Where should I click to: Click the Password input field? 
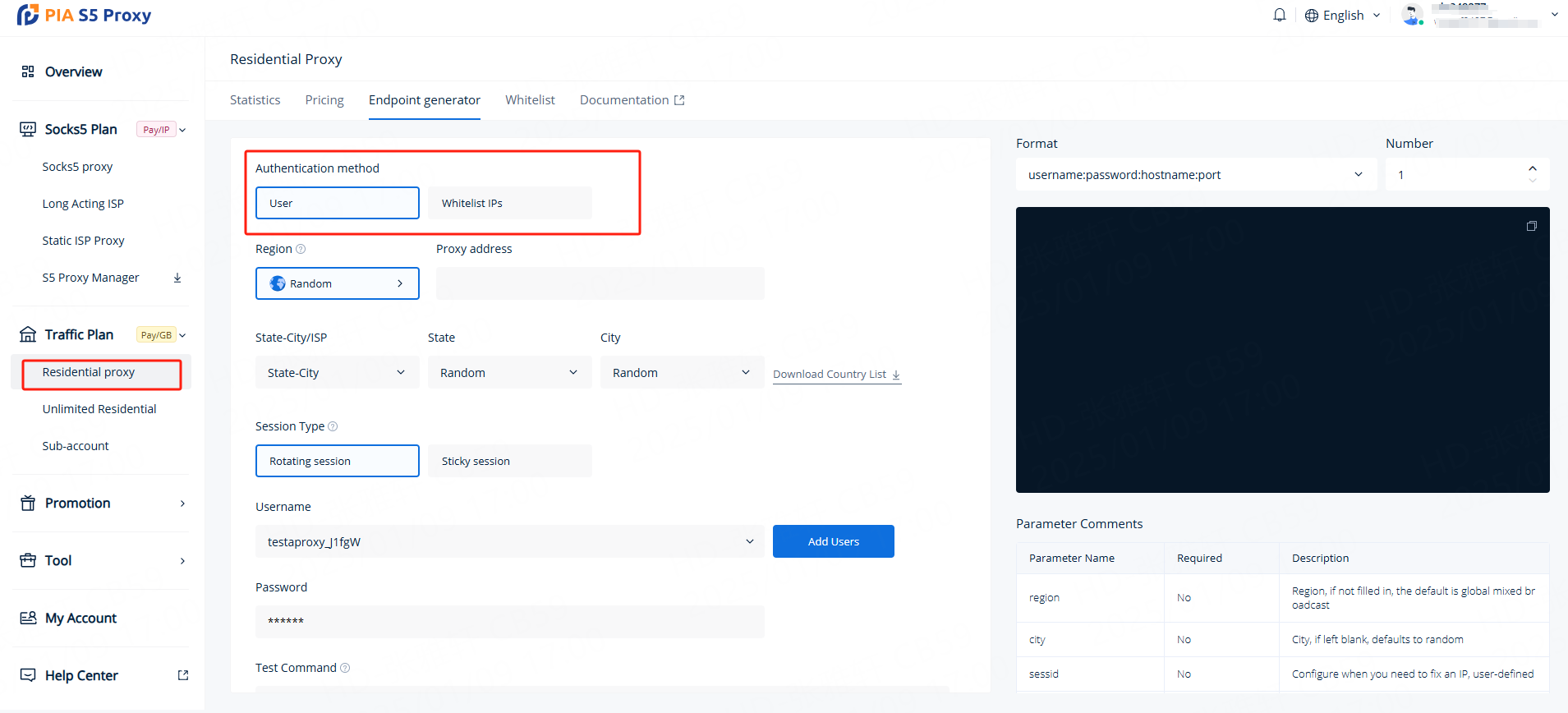(x=509, y=622)
